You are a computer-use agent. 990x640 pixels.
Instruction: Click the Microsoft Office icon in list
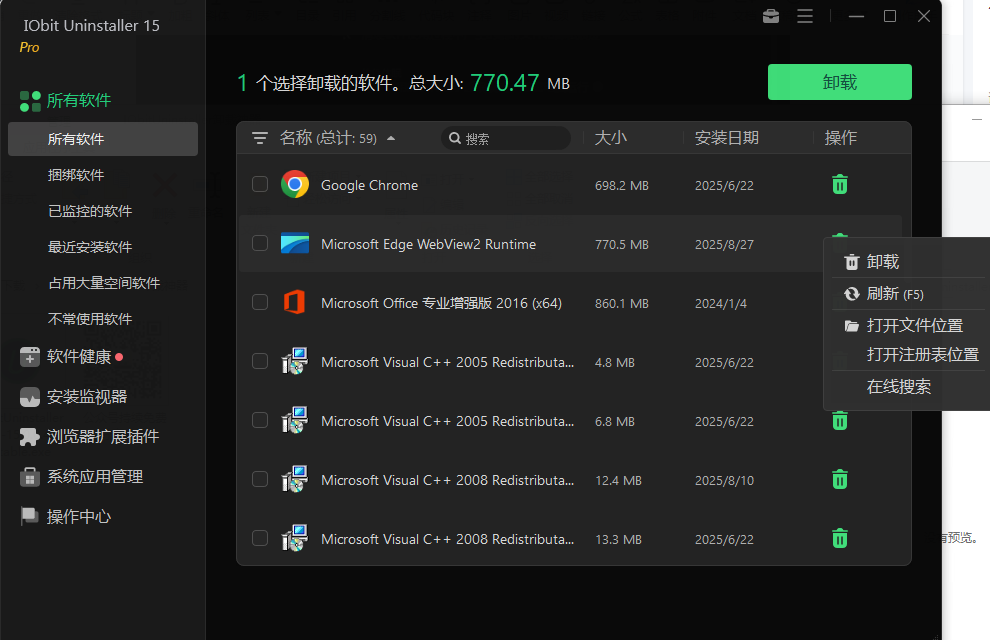pyautogui.click(x=295, y=302)
